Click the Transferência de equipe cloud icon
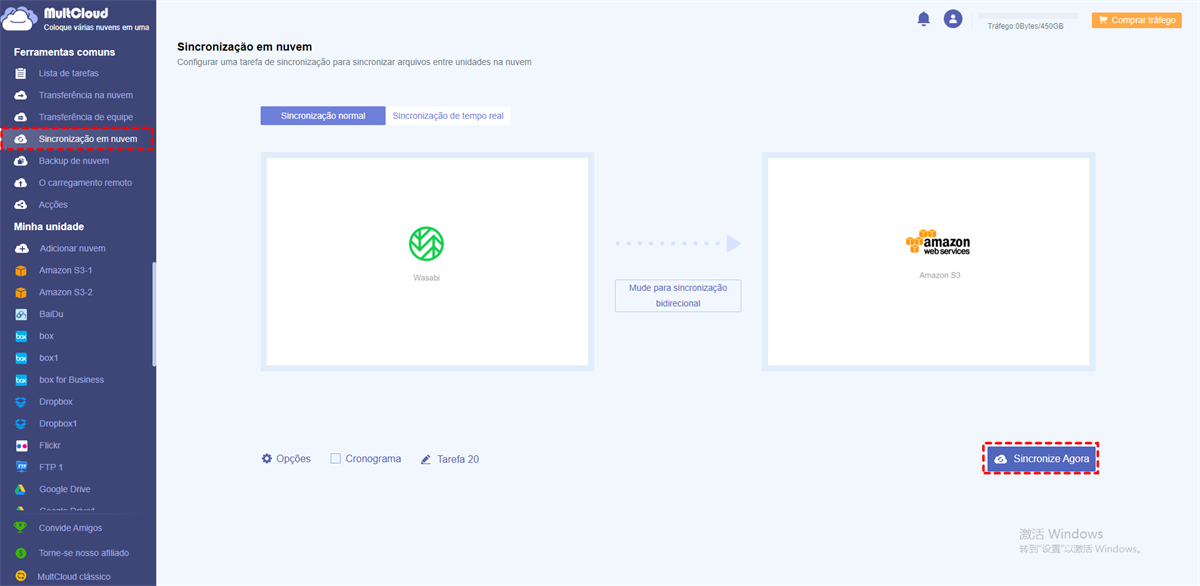The image size is (1200, 586). pyautogui.click(x=21, y=117)
